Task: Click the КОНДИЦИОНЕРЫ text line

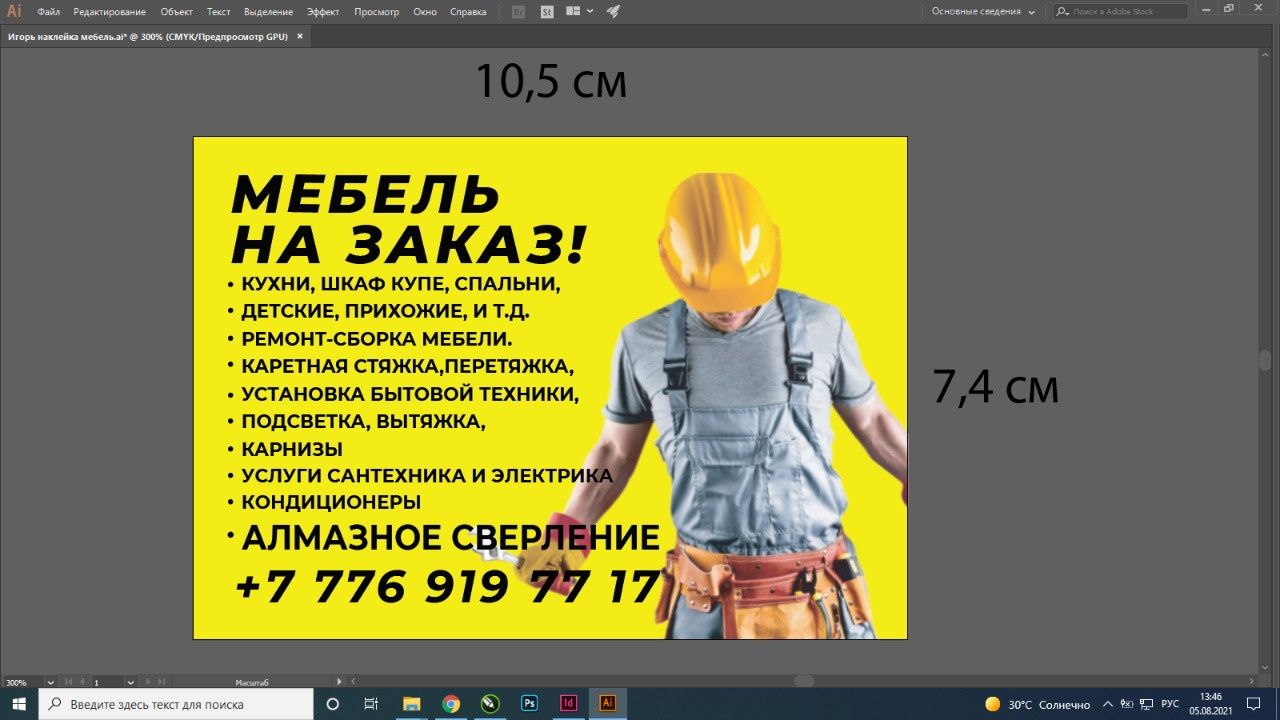Action: tap(331, 502)
